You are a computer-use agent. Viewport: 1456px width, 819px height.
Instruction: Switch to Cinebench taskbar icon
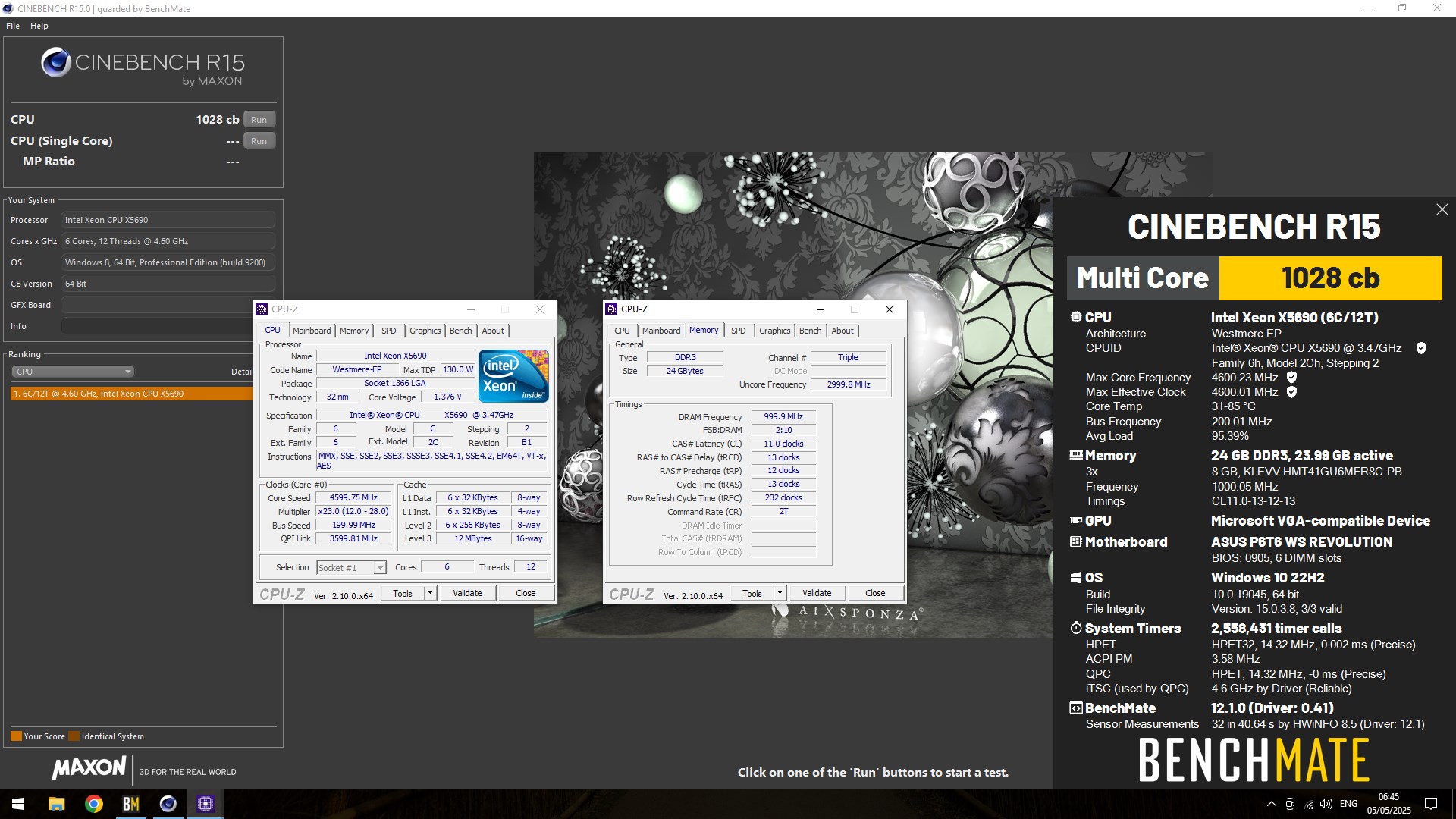pos(168,804)
